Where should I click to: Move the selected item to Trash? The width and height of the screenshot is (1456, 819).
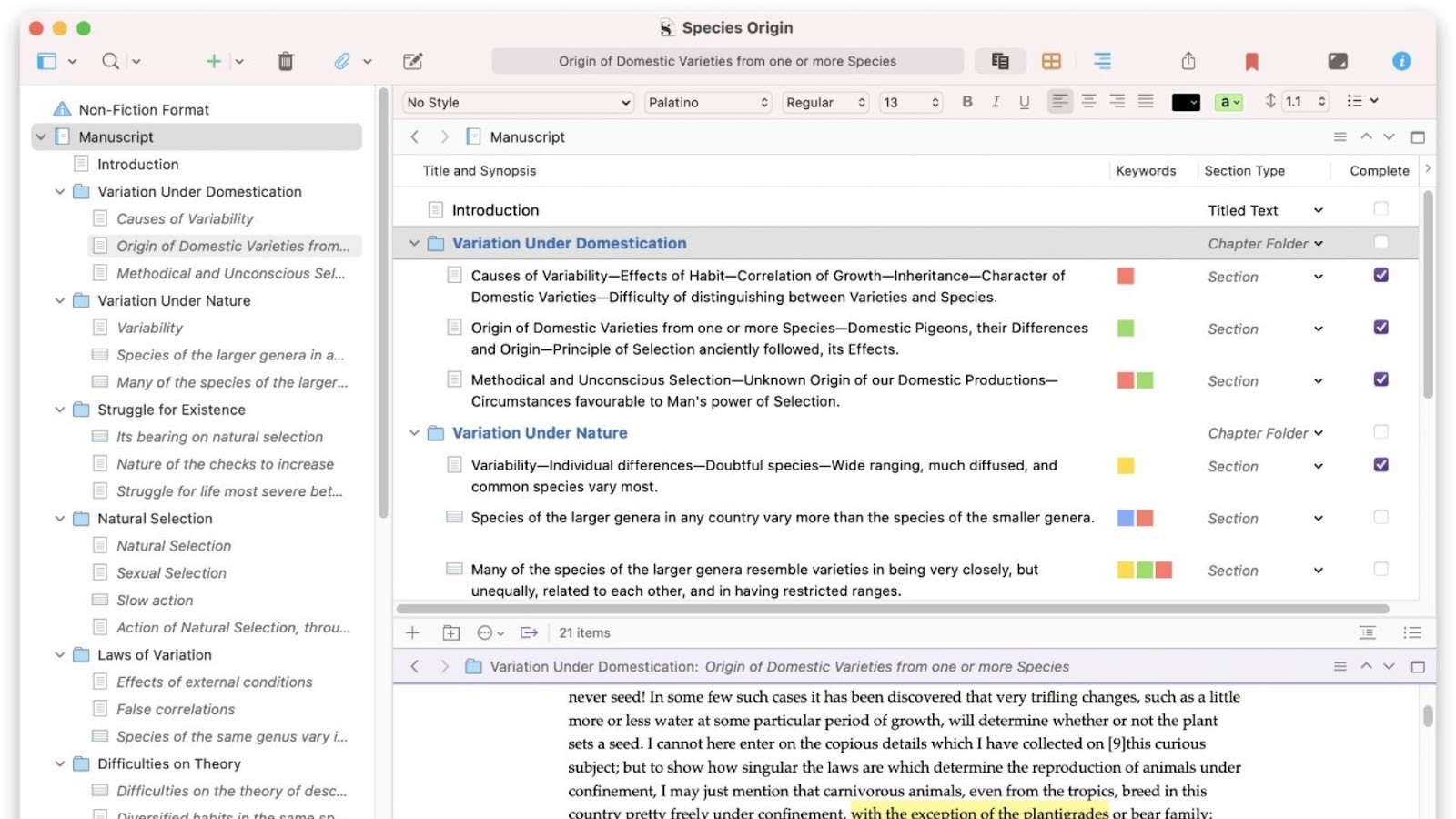285,61
